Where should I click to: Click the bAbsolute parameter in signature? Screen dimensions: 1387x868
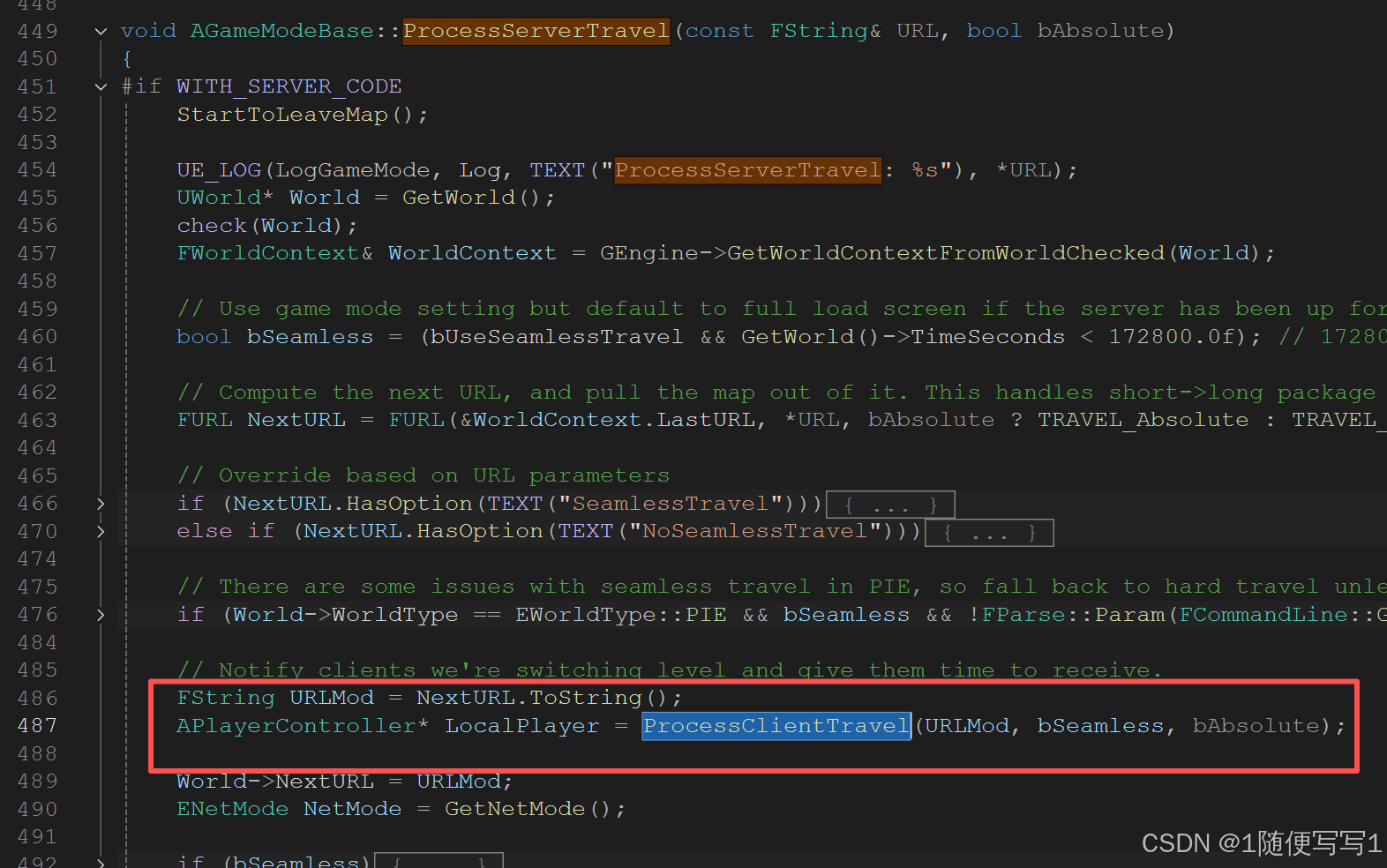coord(1100,31)
